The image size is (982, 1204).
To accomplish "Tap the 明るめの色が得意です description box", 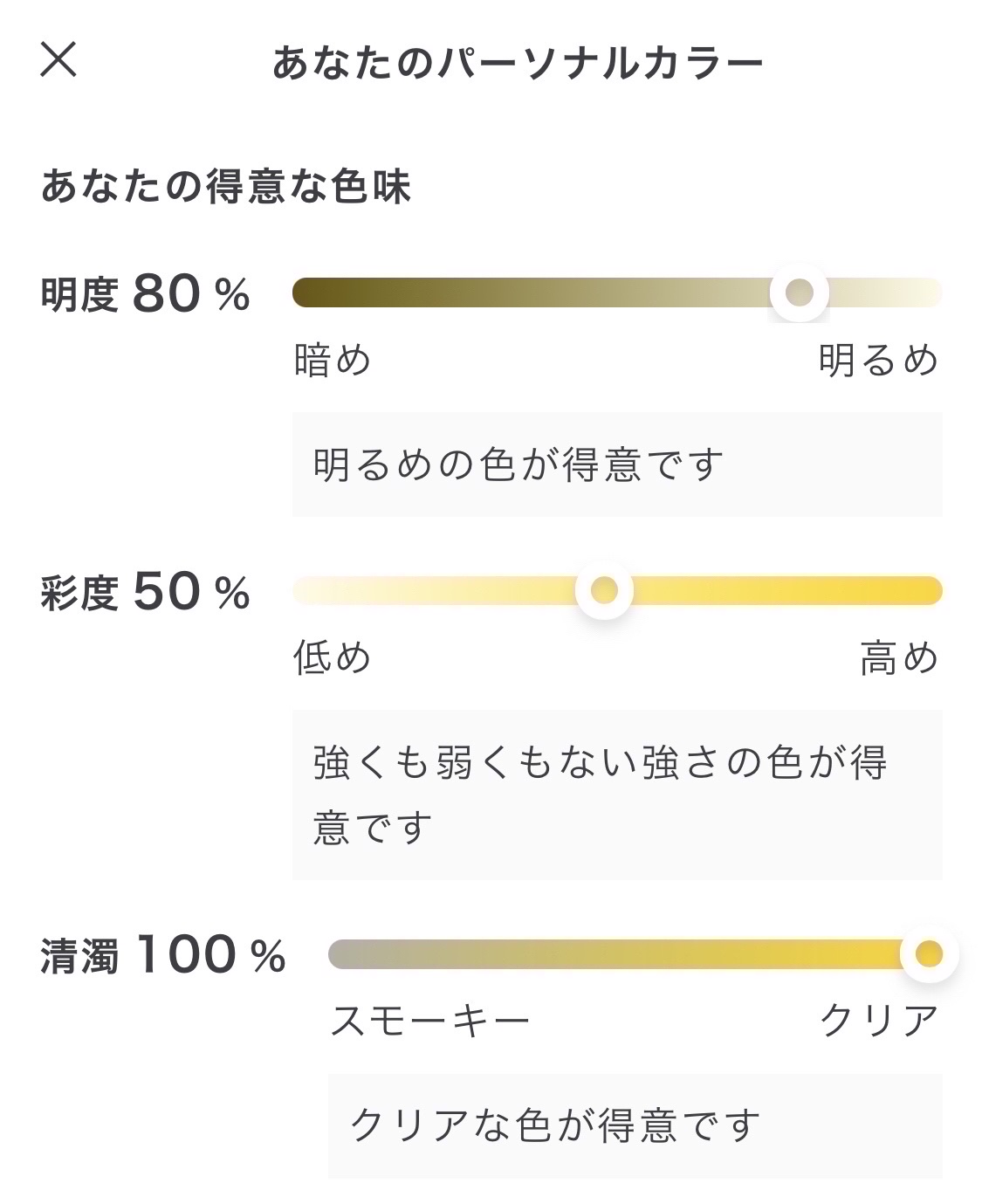I will tap(616, 464).
